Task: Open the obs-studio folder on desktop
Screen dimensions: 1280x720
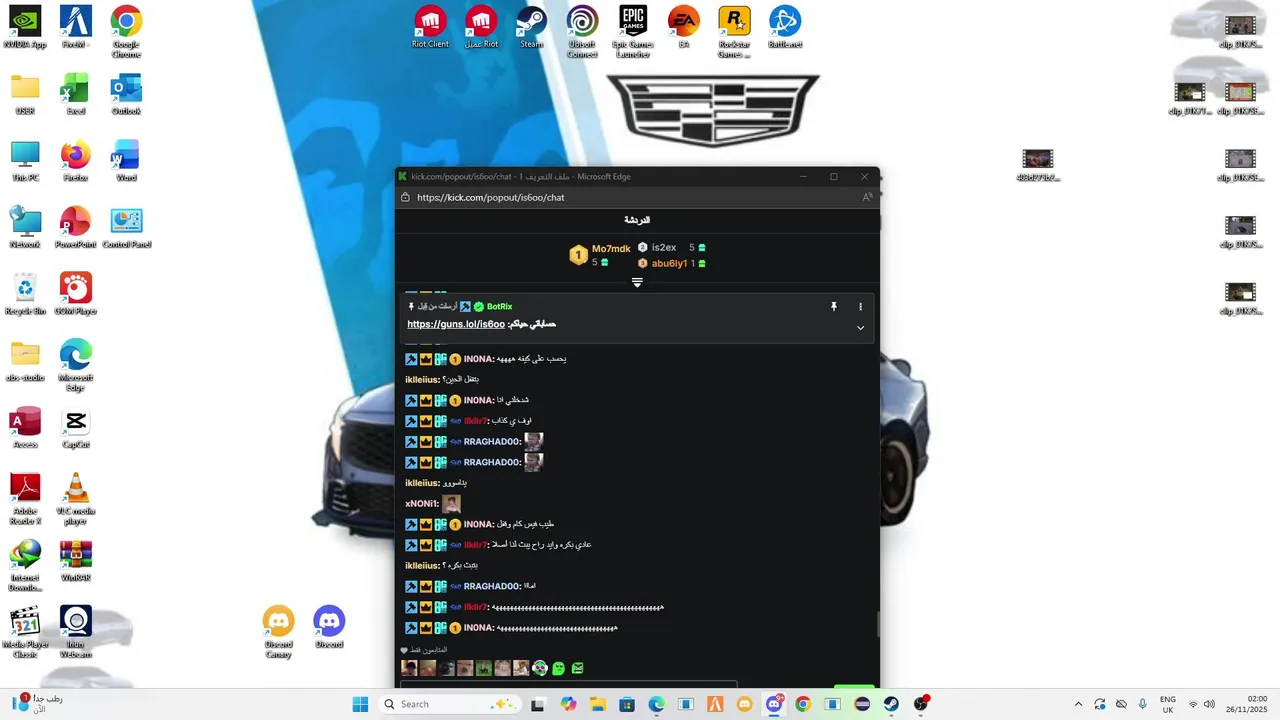Action: (25, 361)
